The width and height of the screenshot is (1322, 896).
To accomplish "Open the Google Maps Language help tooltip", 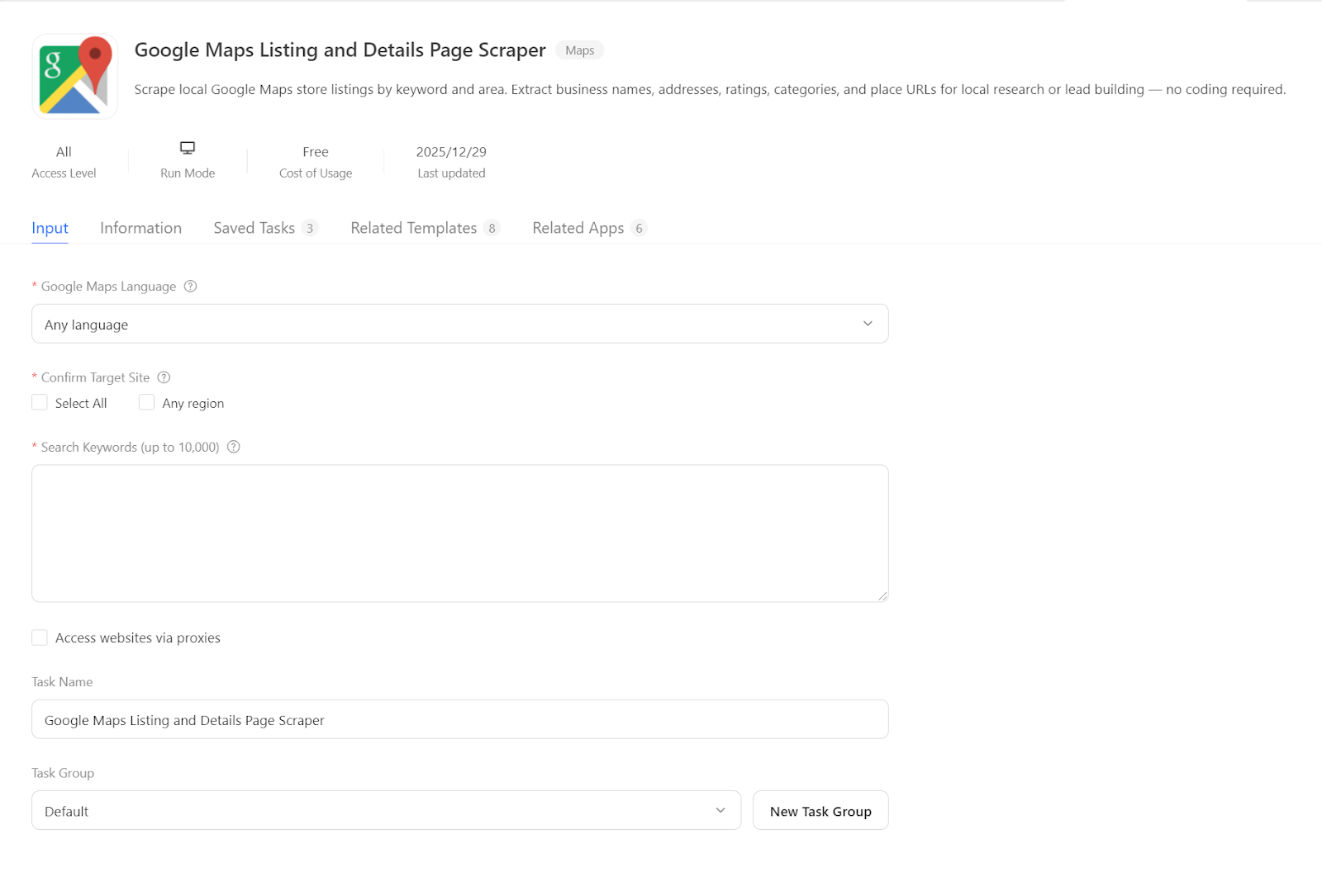I will tap(190, 286).
